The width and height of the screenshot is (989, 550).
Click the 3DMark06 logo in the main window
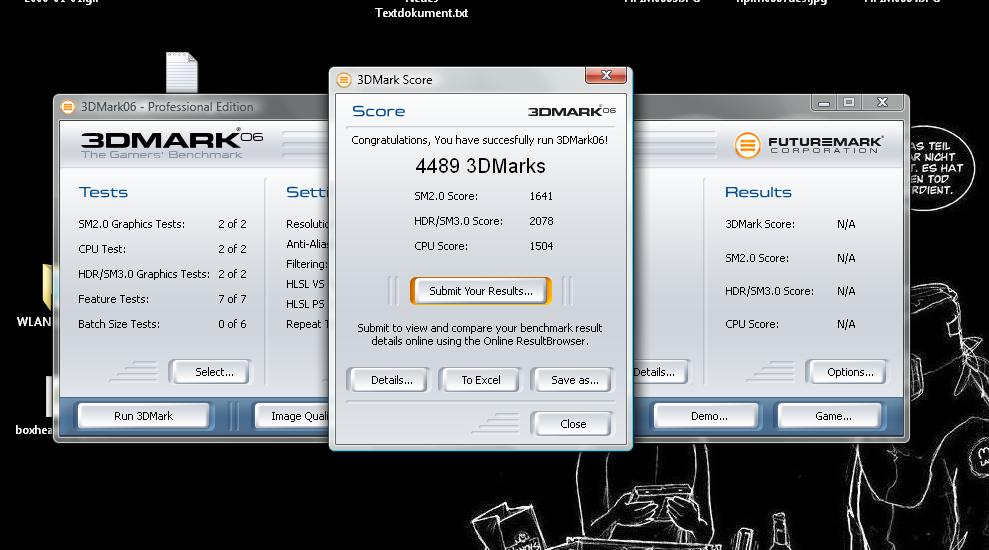click(171, 144)
